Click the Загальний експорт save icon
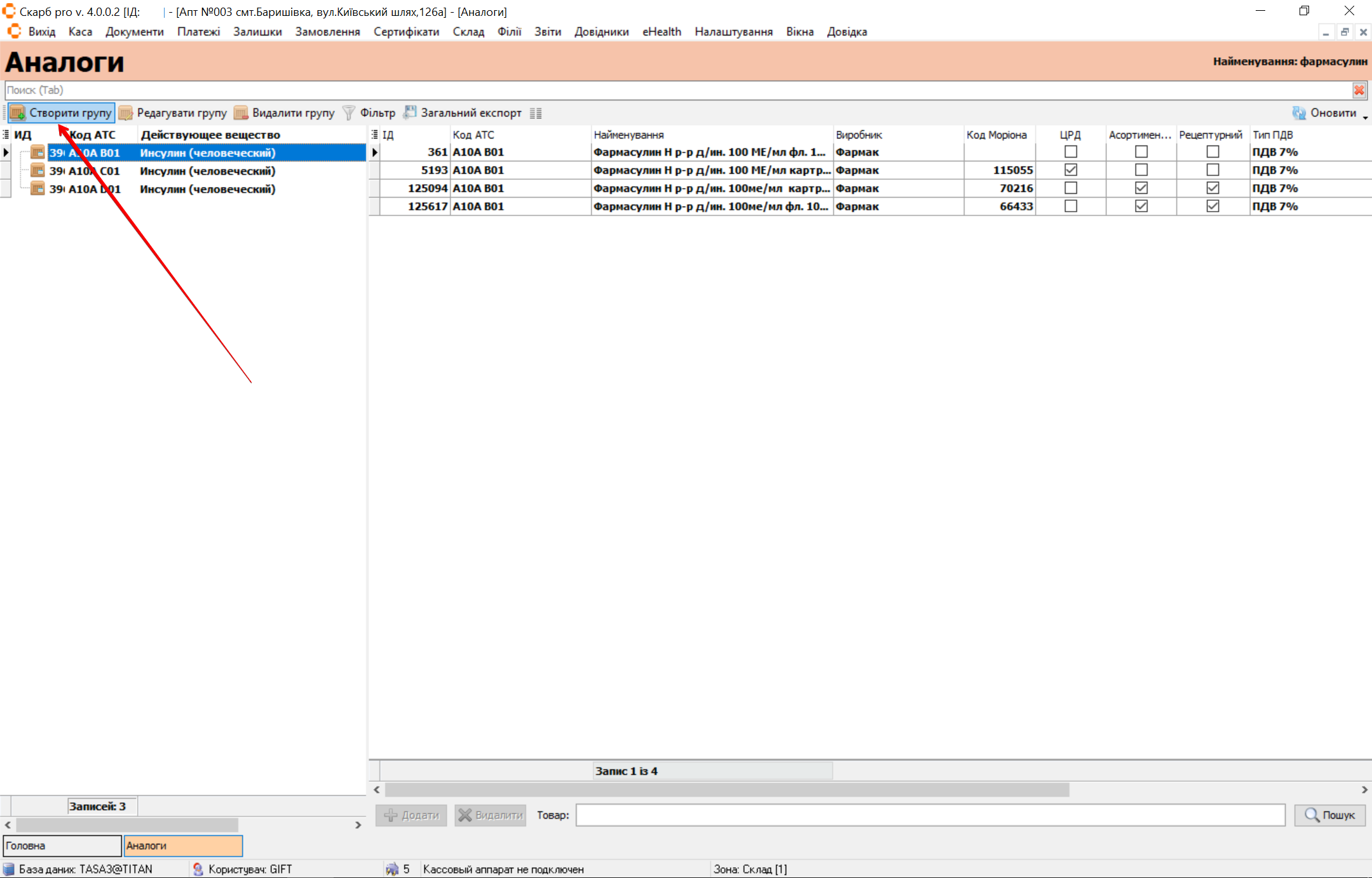This screenshot has width=1372, height=878. click(410, 113)
